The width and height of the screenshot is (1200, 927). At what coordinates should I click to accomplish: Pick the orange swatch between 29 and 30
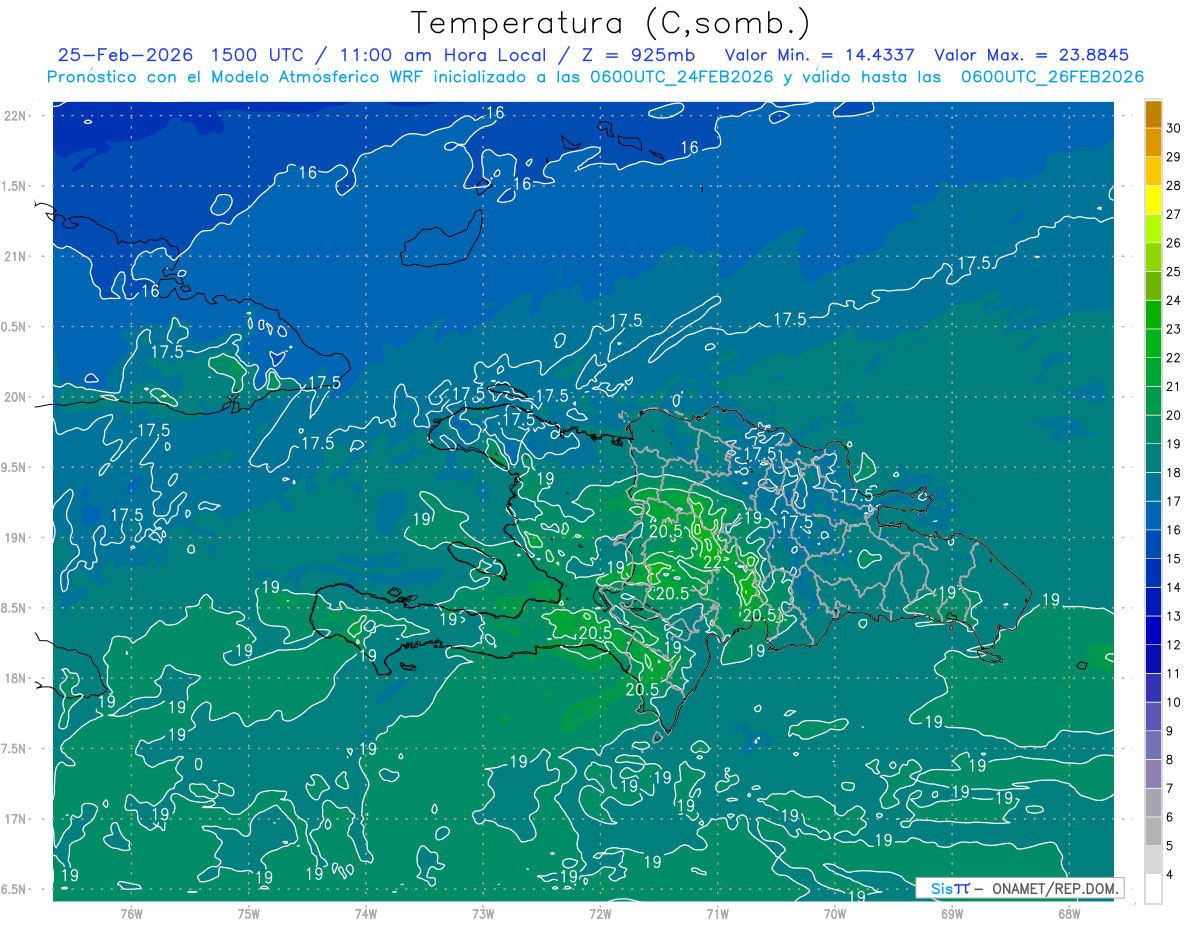coord(1154,143)
